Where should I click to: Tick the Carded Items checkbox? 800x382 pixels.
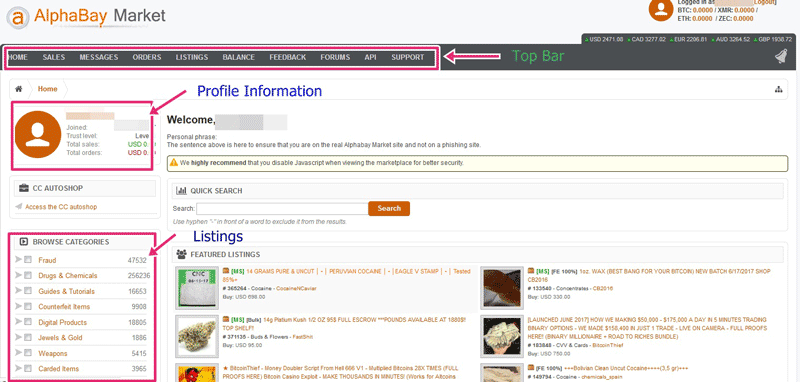point(28,368)
